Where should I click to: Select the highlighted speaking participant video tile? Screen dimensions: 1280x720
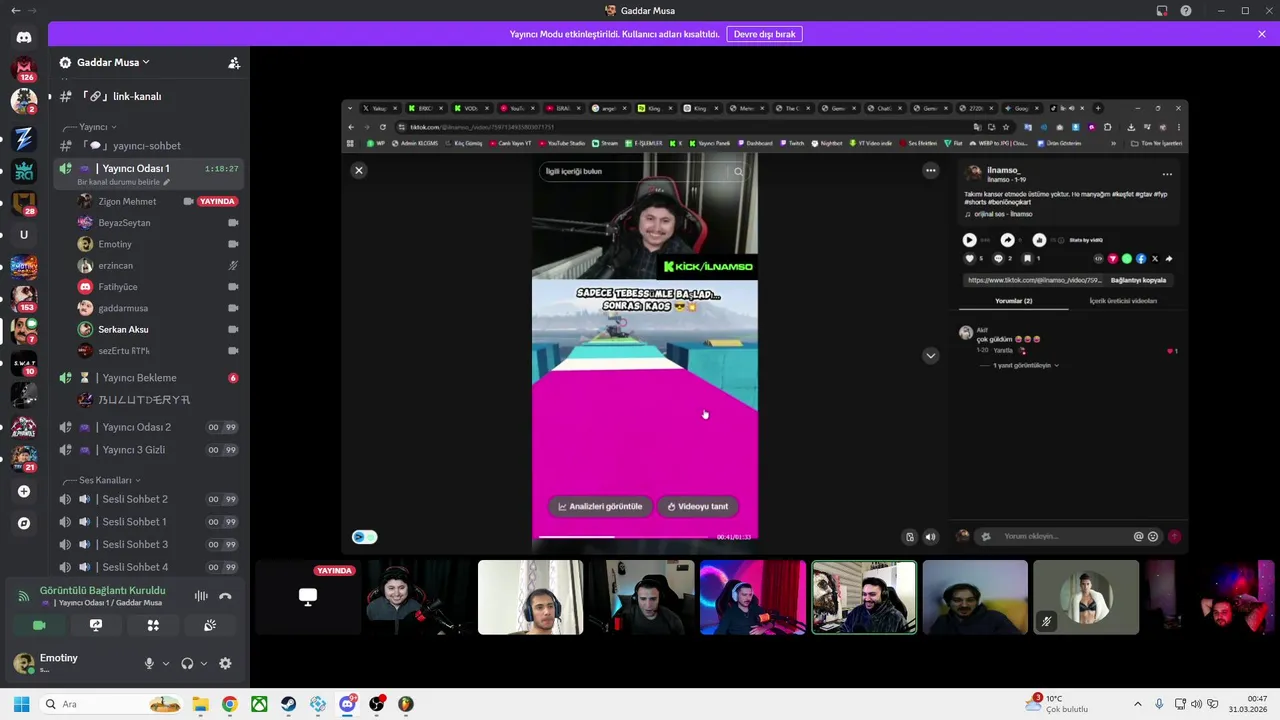864,597
